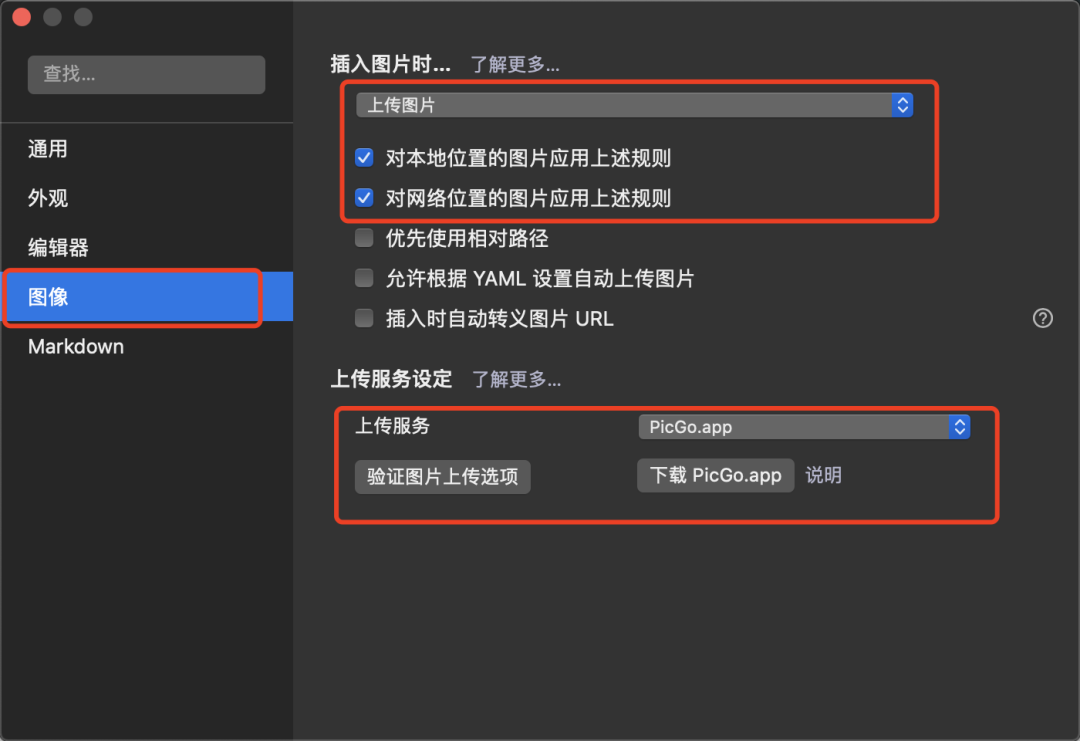
Task: Click the 验证图片上传选项 button
Action: [x=443, y=477]
